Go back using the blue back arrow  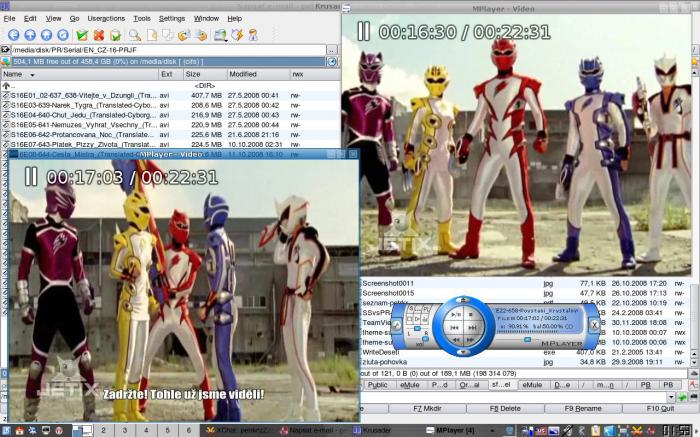coord(13,35)
